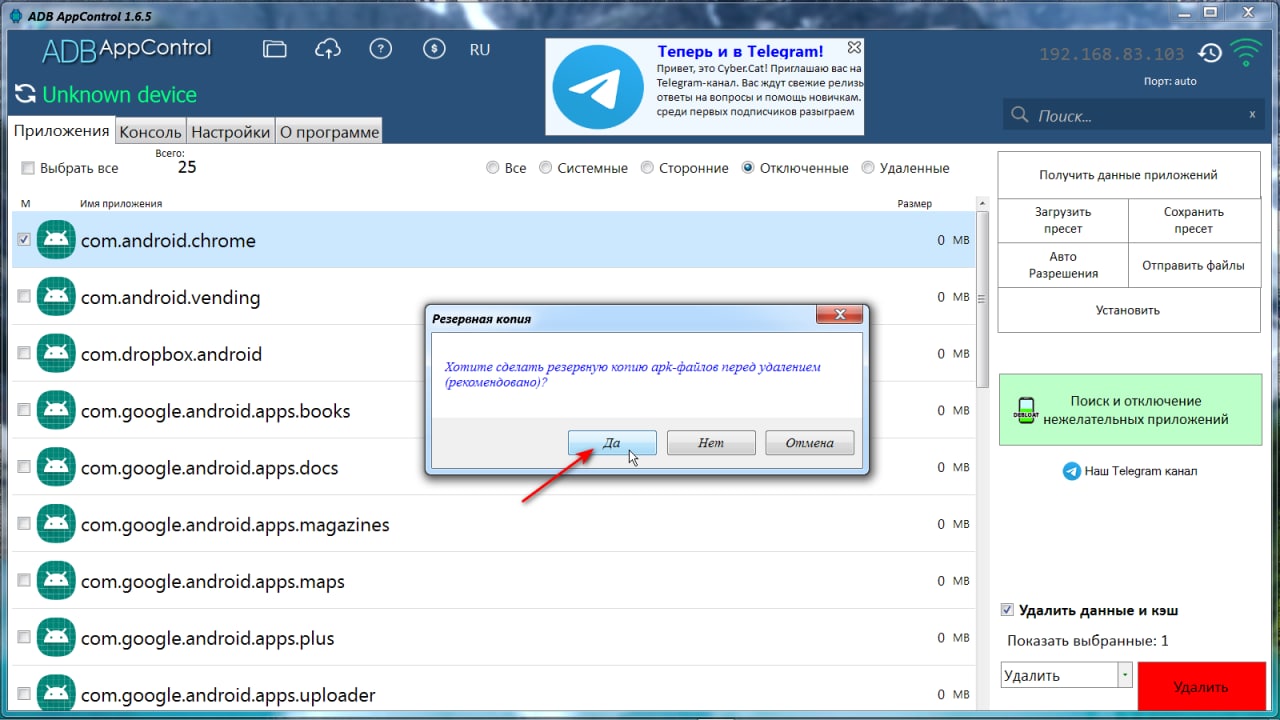The image size is (1280, 720).
Task: Select the Системные radio filter
Action: (545, 168)
